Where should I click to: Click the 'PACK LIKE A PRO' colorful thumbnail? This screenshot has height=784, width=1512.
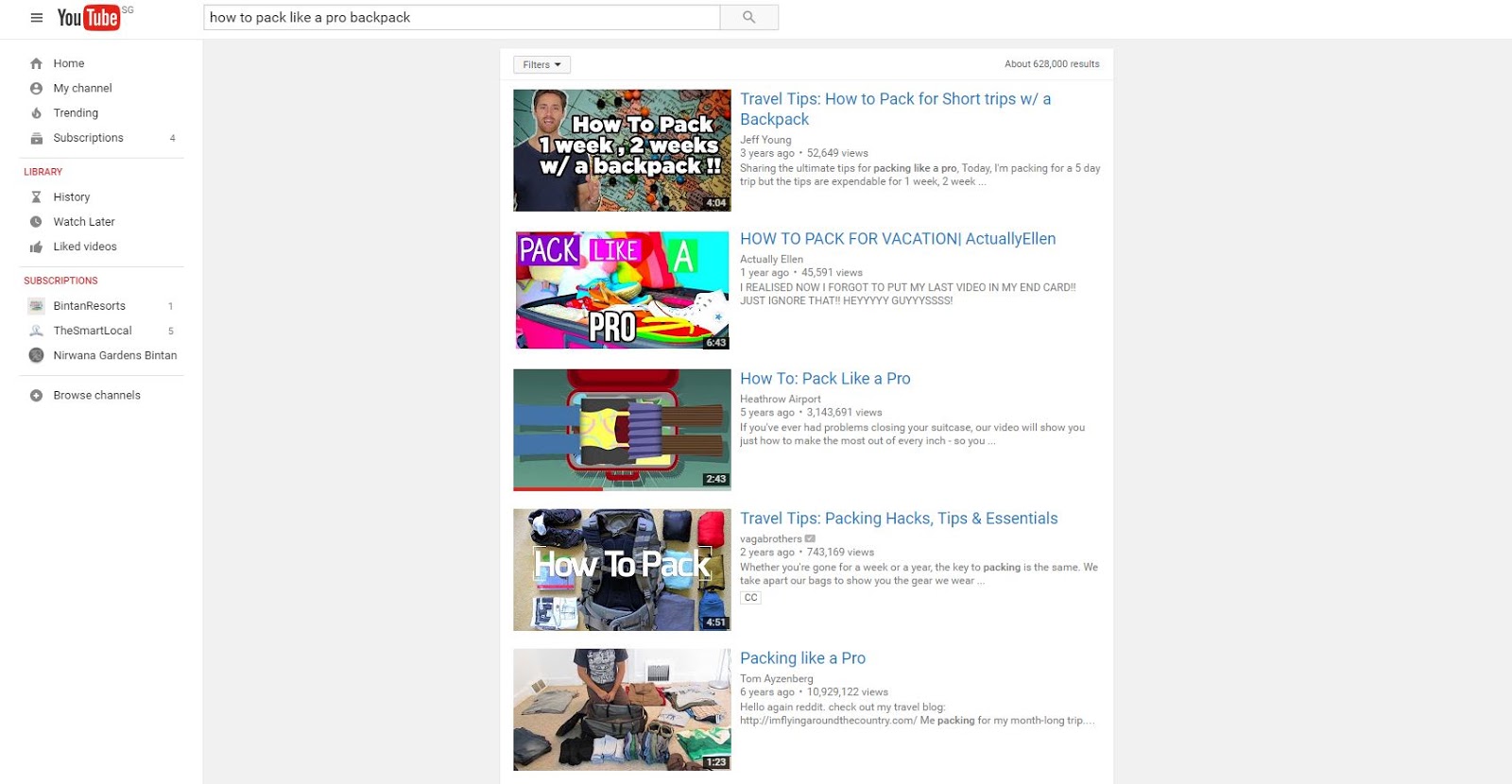(x=622, y=290)
